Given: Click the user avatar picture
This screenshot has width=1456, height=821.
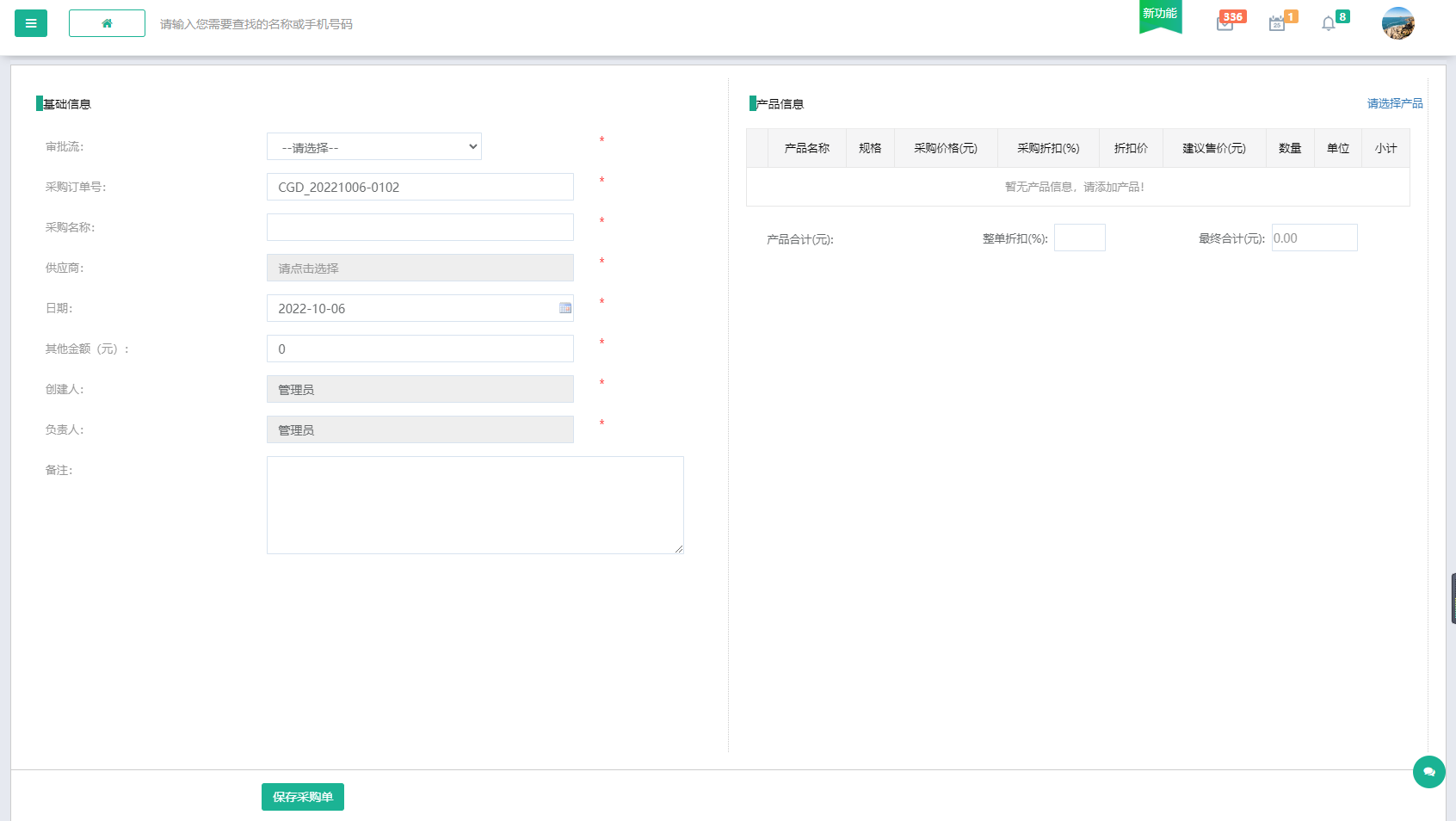Looking at the screenshot, I should tap(1397, 23).
